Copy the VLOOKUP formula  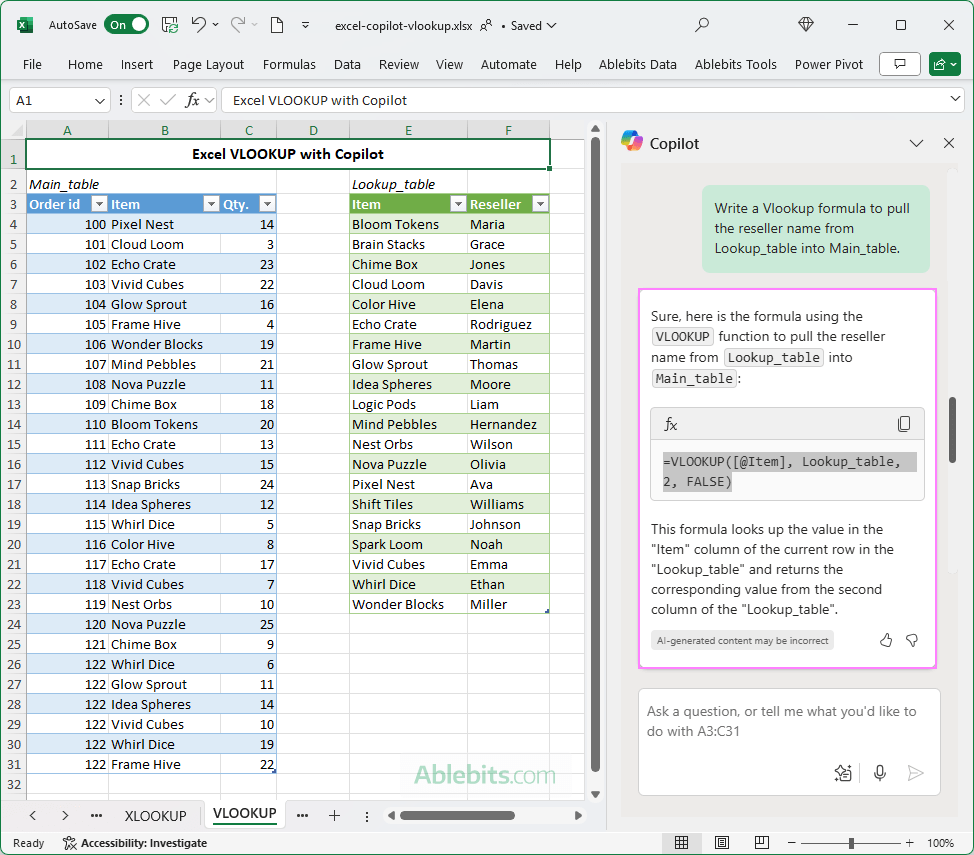point(904,424)
